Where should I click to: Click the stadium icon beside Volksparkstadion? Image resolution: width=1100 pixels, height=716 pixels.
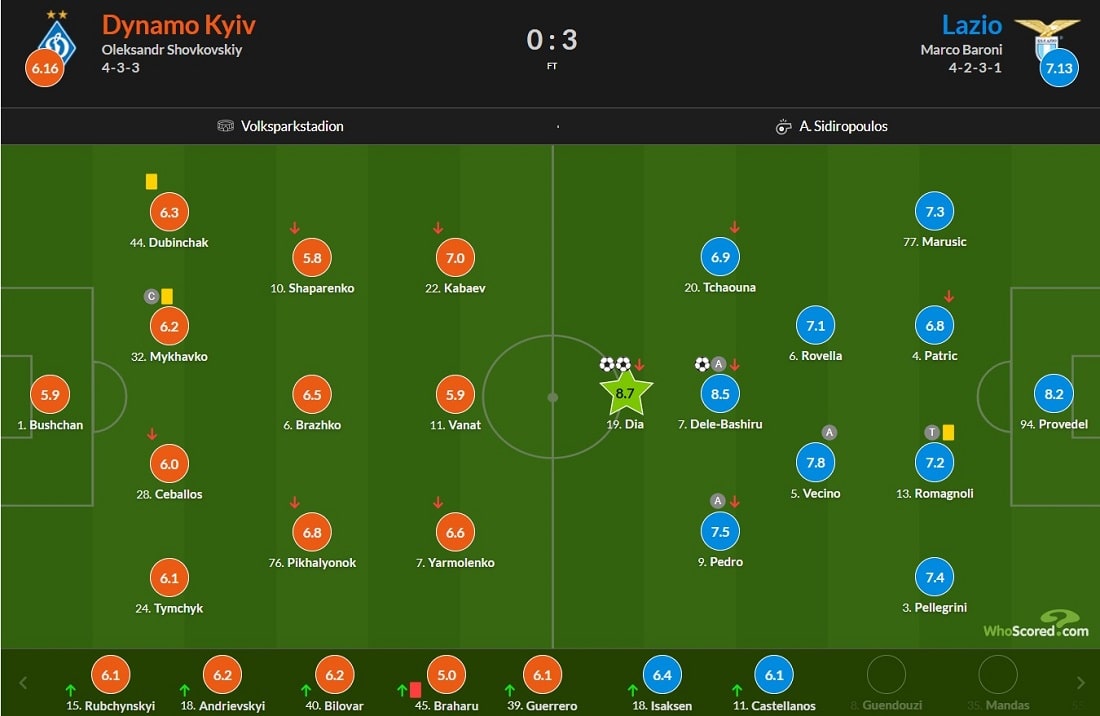point(225,126)
